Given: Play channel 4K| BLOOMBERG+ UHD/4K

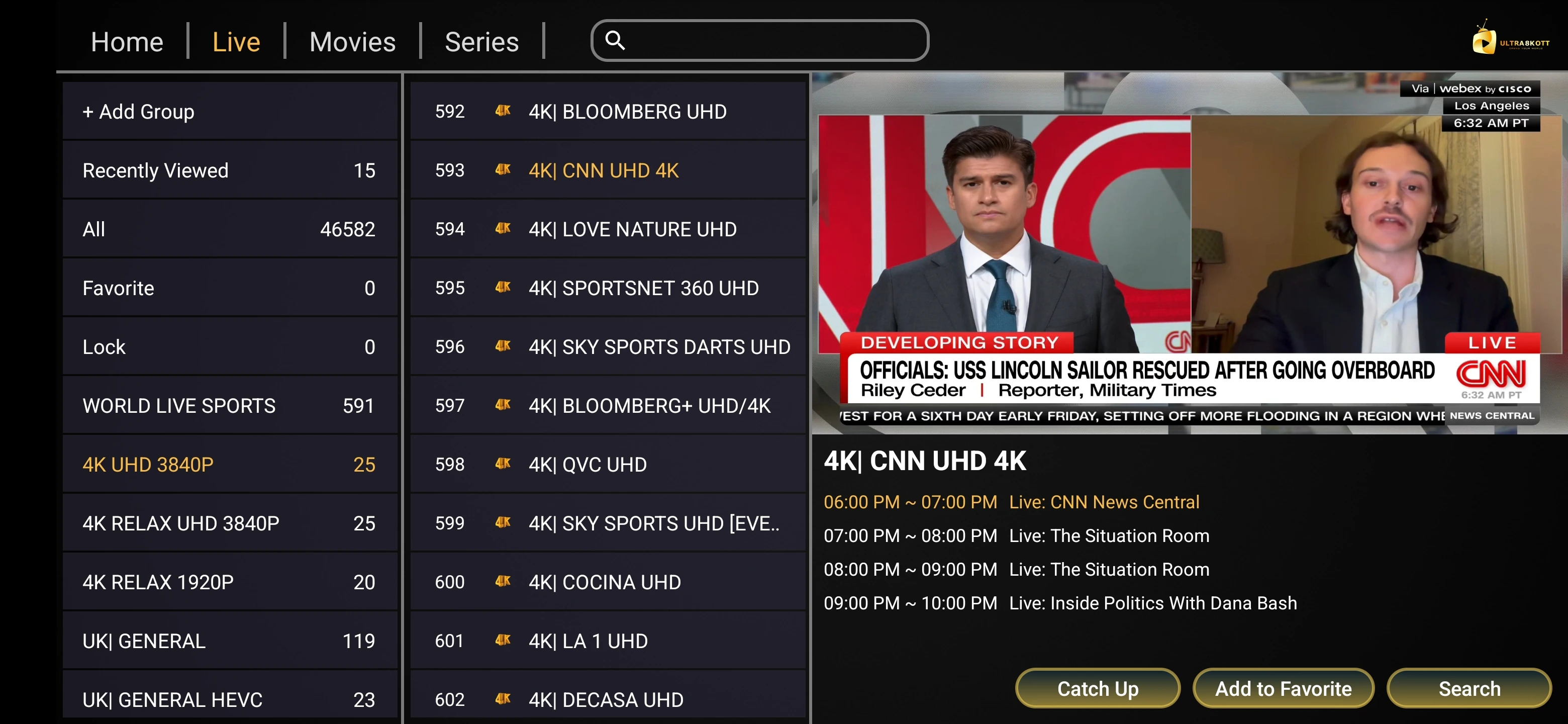Looking at the screenshot, I should [608, 406].
